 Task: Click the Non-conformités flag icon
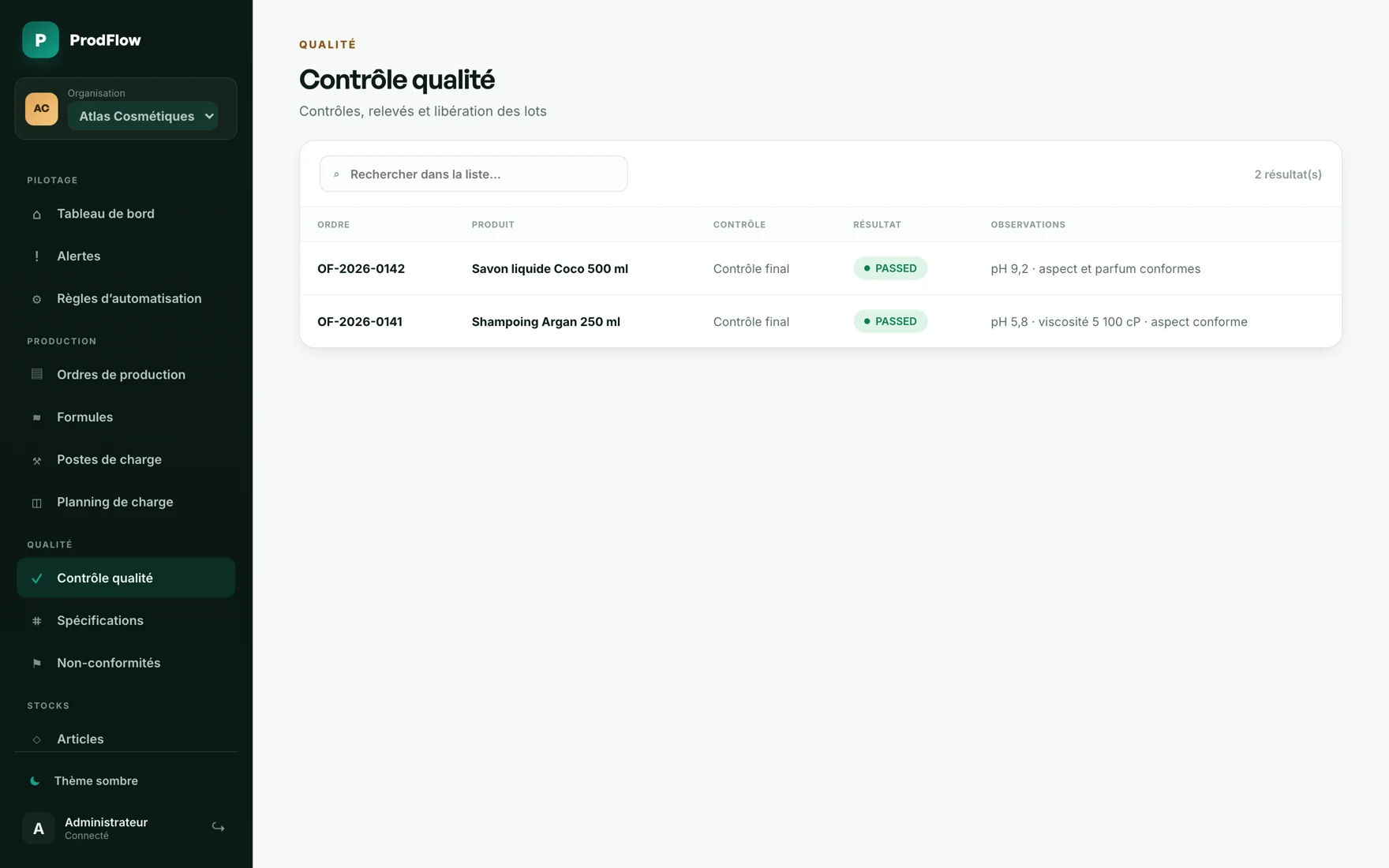tap(36, 664)
